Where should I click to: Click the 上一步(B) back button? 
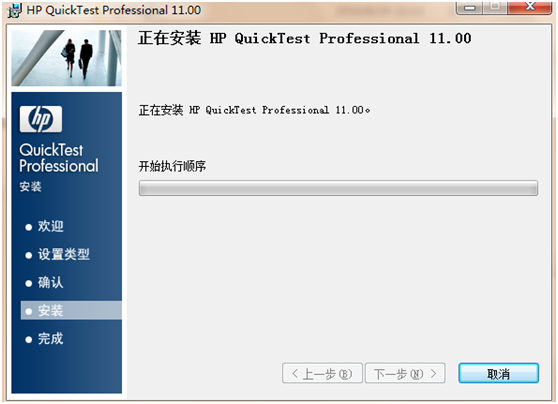pyautogui.click(x=322, y=373)
